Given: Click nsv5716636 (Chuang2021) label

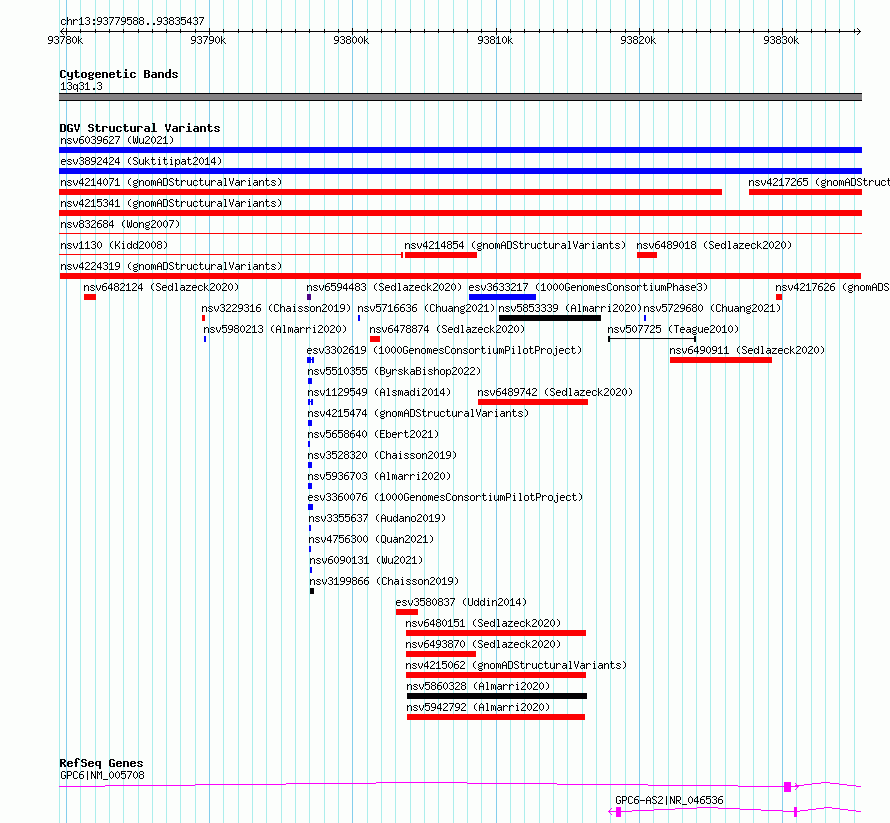Looking at the screenshot, I should [426, 308].
